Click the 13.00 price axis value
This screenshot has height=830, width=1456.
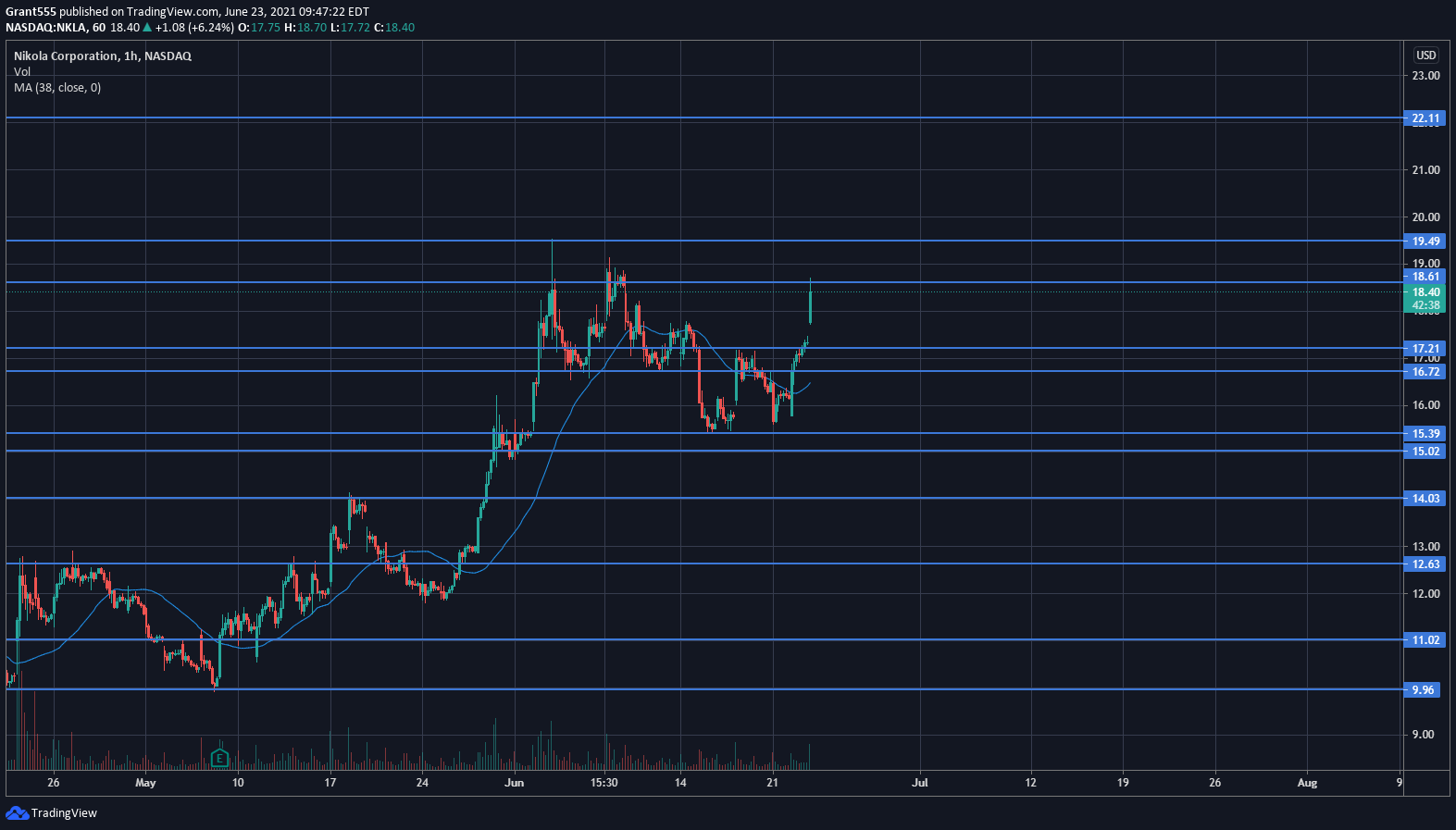1425,547
